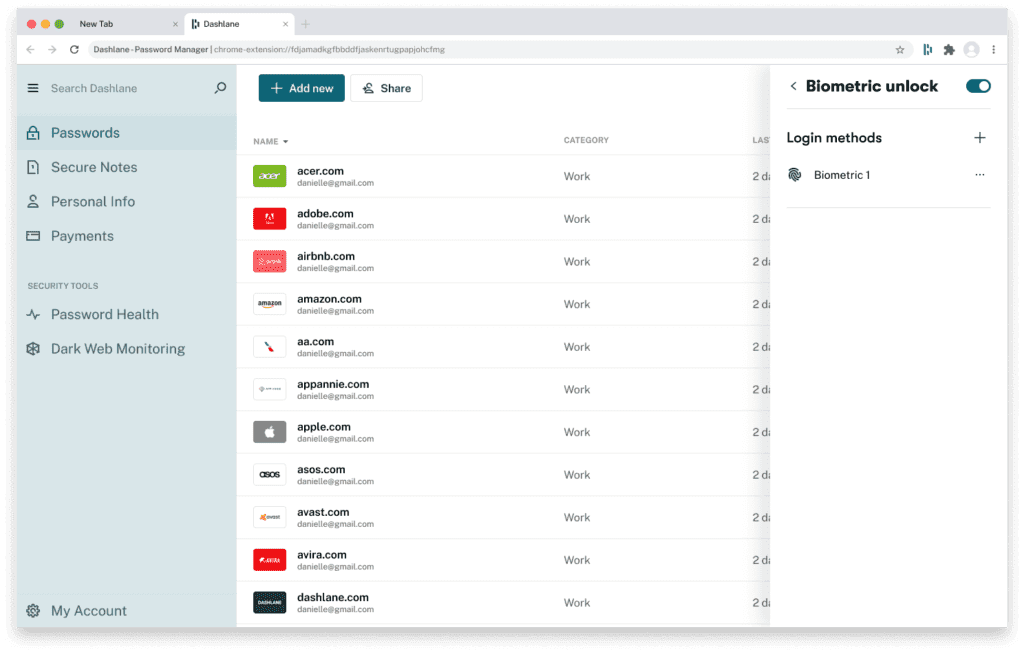Open aa.com logo thumbnail
The width and height of the screenshot is (1024, 652).
tap(270, 347)
